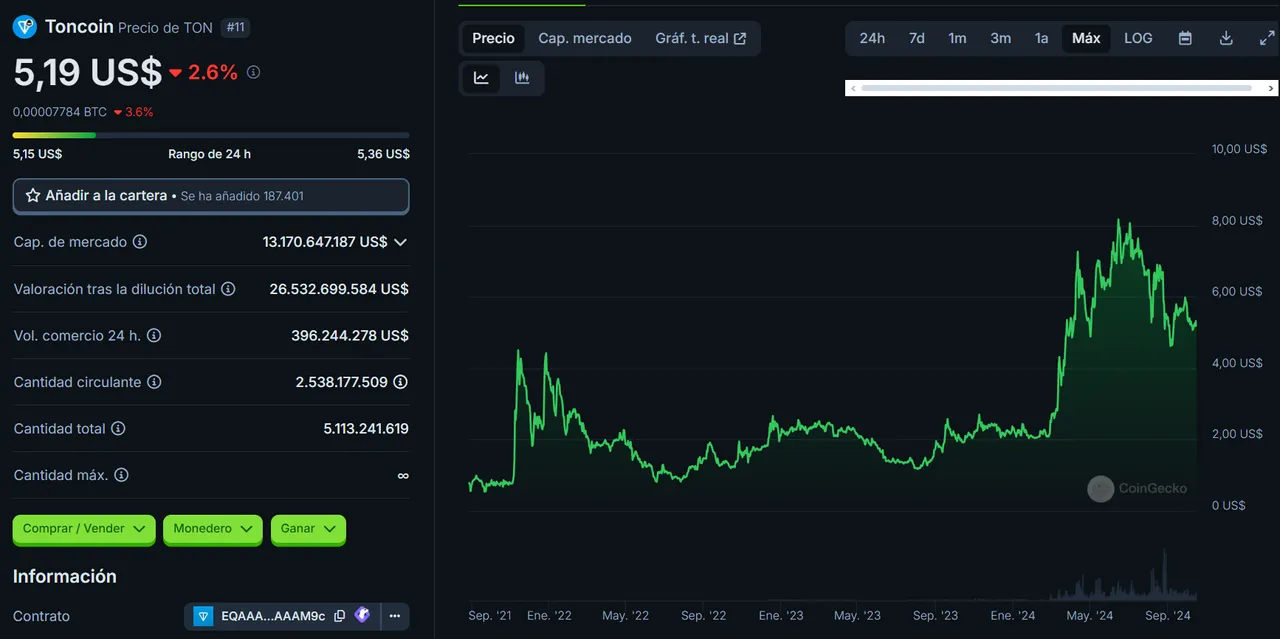
Task: Copy the contract address EQAAA...AAAM9c
Action: pos(340,616)
